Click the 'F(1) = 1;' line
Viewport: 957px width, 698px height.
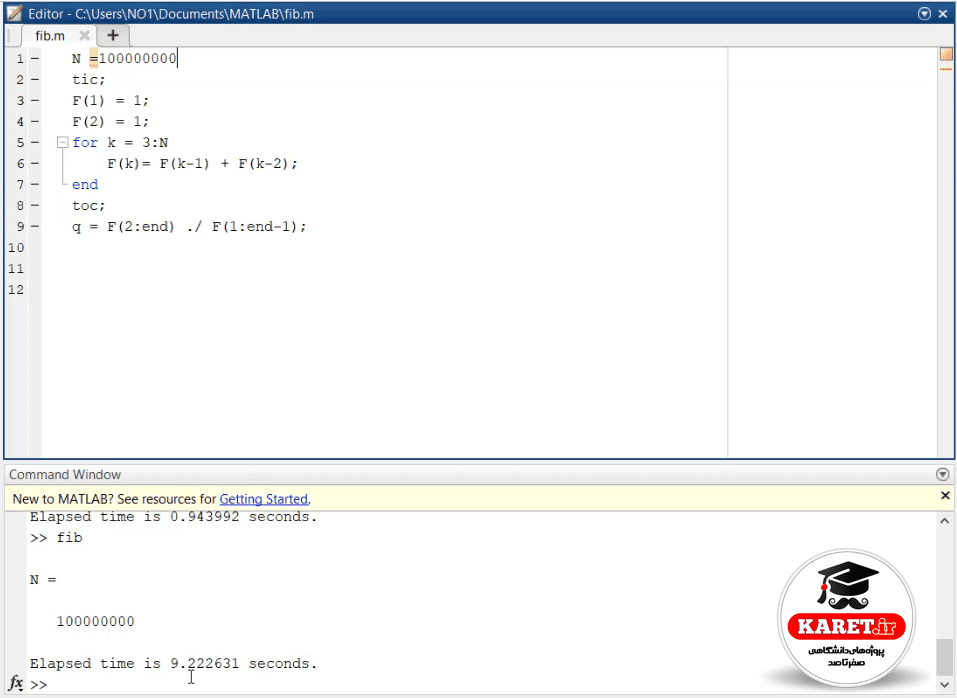(x=110, y=100)
